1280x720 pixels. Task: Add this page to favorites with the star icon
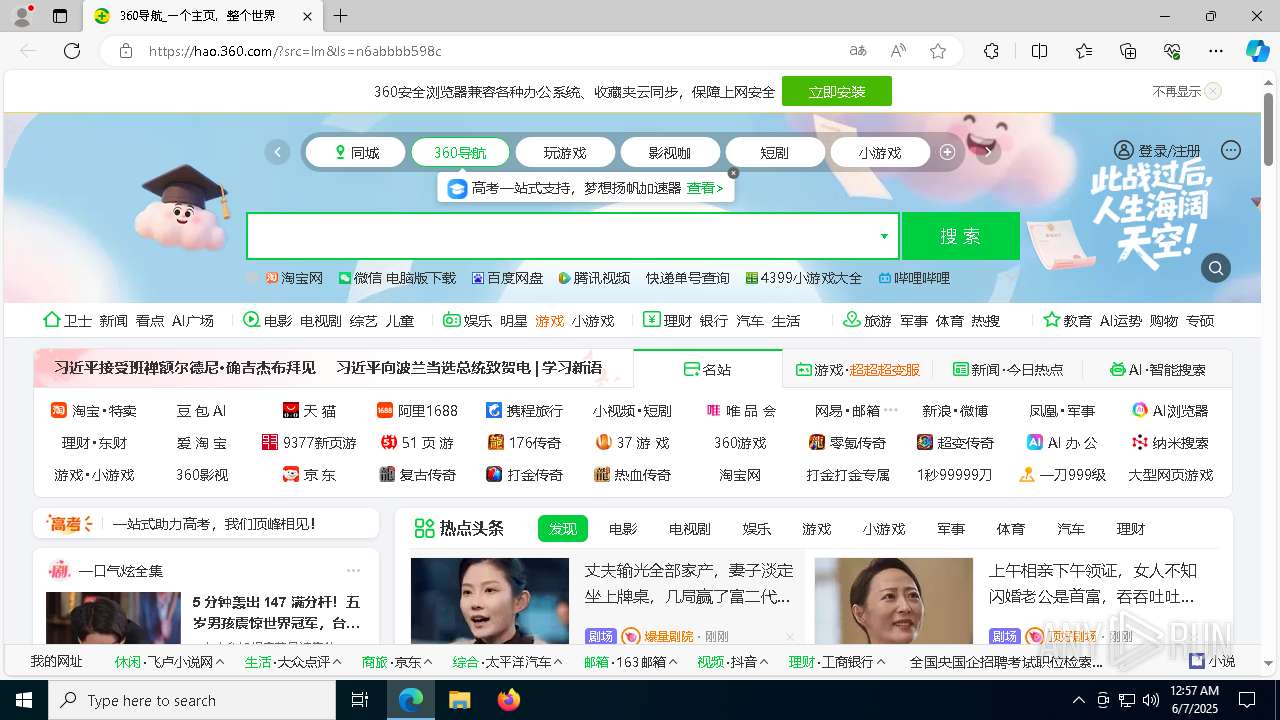pos(938,51)
